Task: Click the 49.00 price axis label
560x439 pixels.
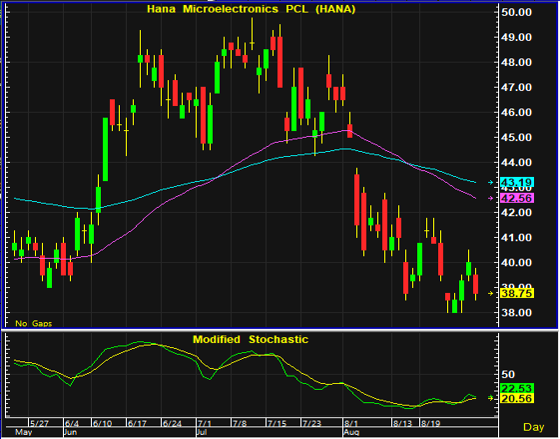Action: 516,37
